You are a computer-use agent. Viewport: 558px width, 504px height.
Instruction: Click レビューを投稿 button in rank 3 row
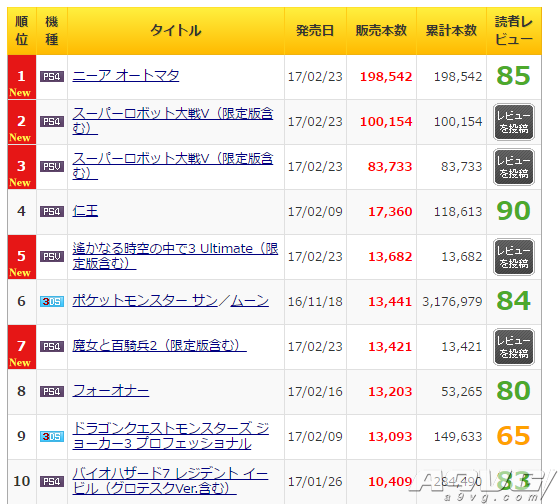point(514,167)
